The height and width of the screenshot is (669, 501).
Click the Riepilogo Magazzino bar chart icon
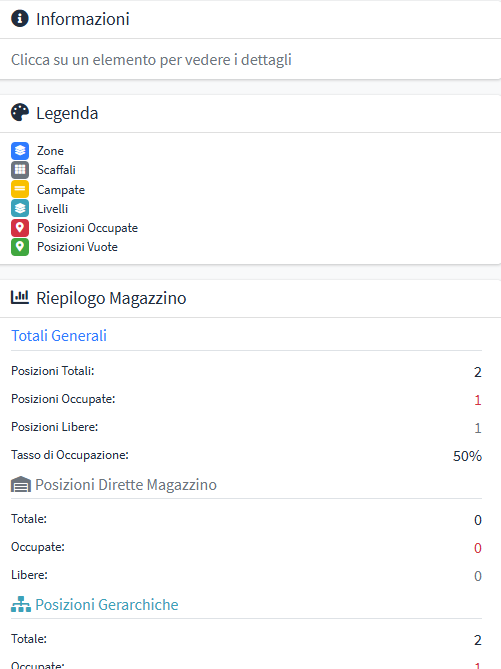tap(20, 297)
